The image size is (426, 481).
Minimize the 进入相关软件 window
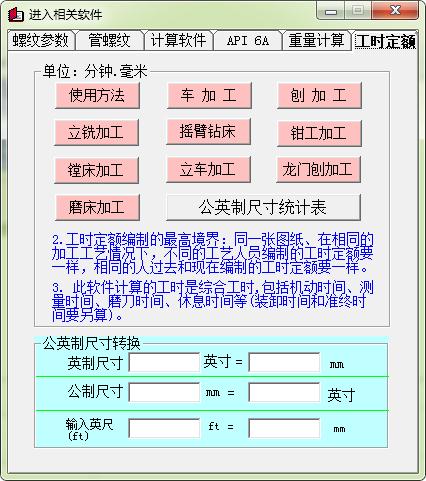(x=331, y=11)
